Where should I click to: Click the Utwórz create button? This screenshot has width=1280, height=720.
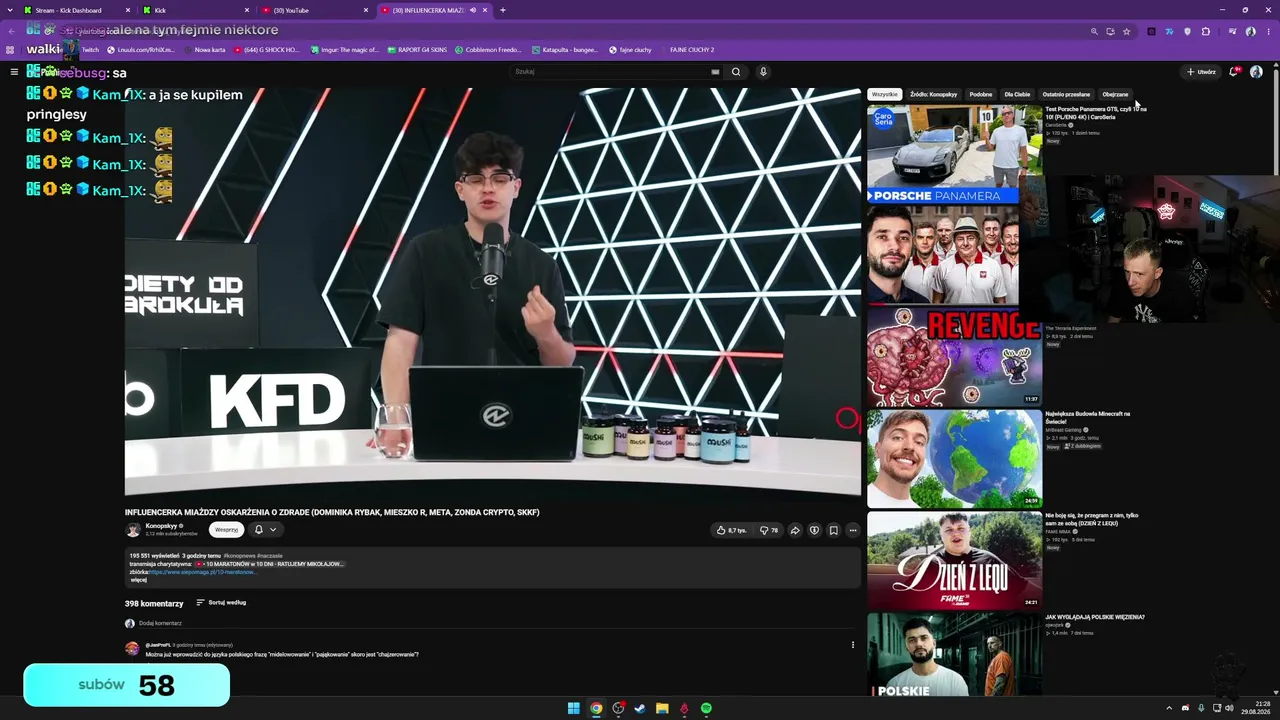pos(1201,72)
